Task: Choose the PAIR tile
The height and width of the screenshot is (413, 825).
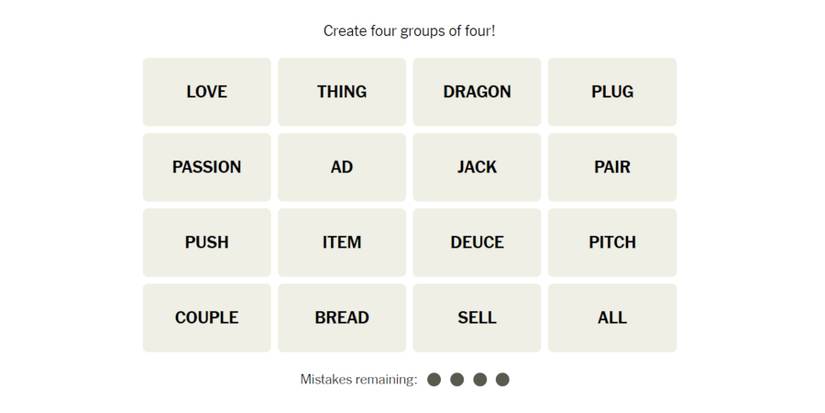Action: click(612, 167)
